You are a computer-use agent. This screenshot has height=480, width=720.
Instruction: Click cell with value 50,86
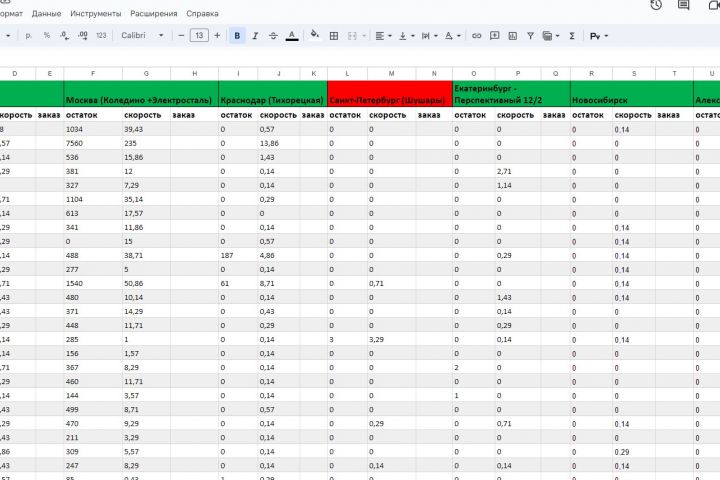tap(146, 283)
